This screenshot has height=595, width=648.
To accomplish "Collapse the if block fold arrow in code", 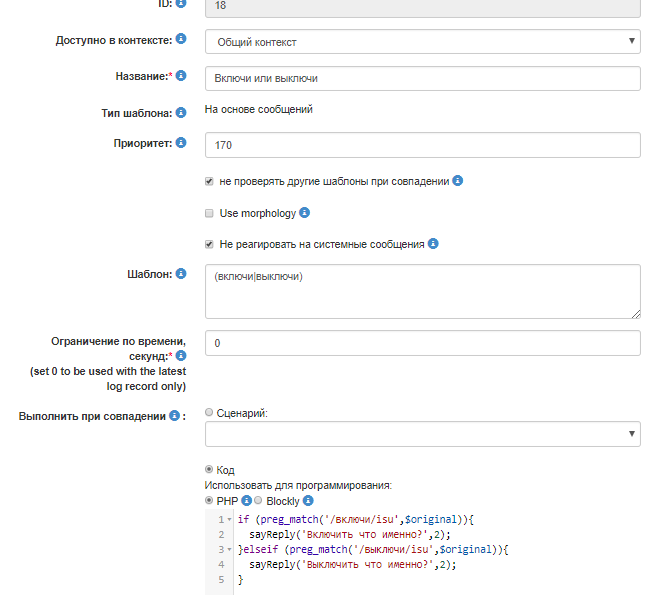I will (231, 520).
